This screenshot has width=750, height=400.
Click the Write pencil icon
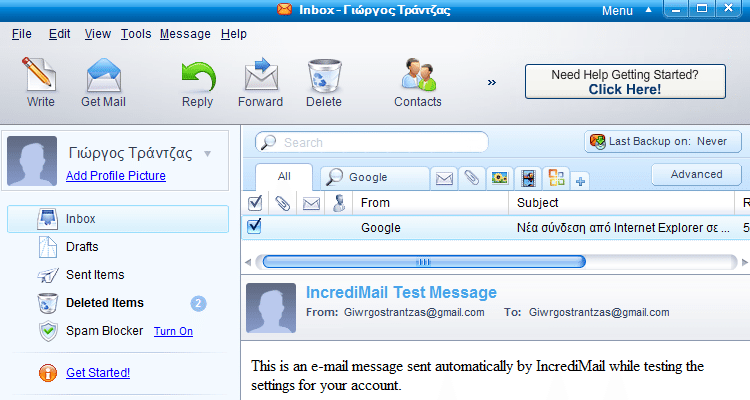click(39, 74)
